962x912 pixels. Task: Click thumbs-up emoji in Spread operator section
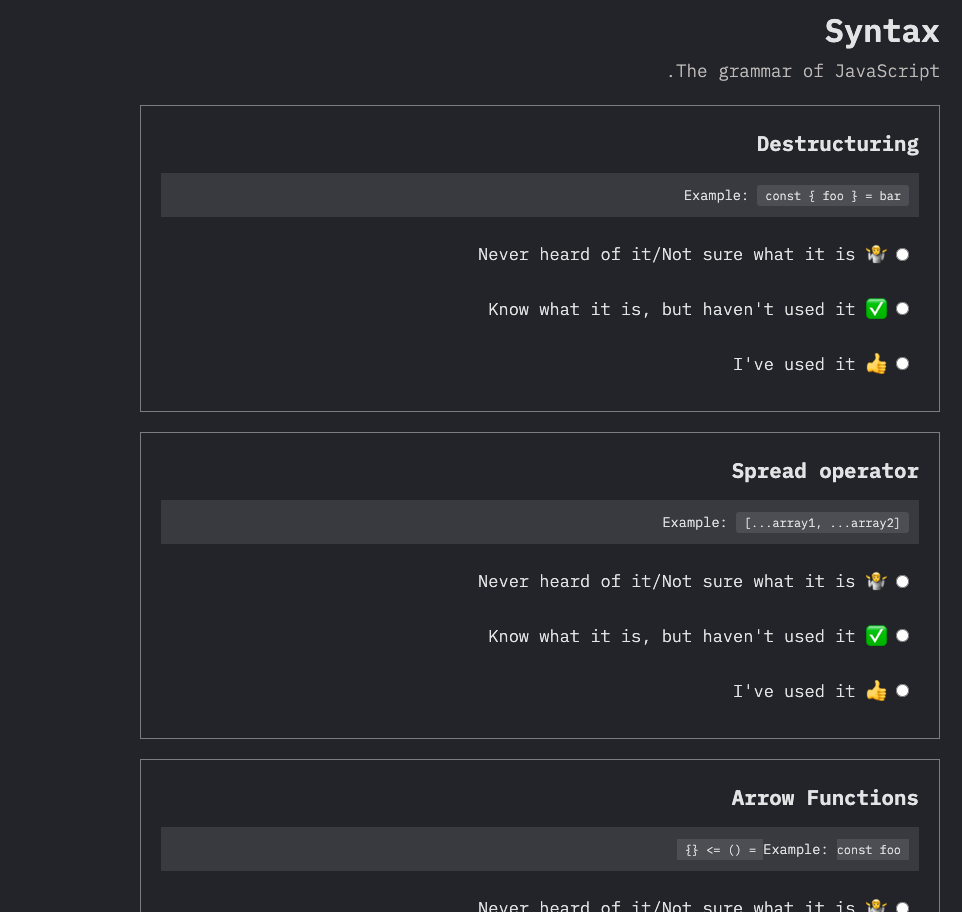[x=876, y=691]
